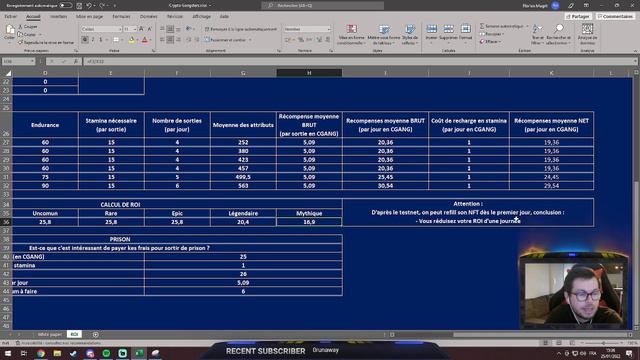640x360 pixels.
Task: Select the Légendaire ROI cell 20,4
Action: pyautogui.click(x=243, y=222)
